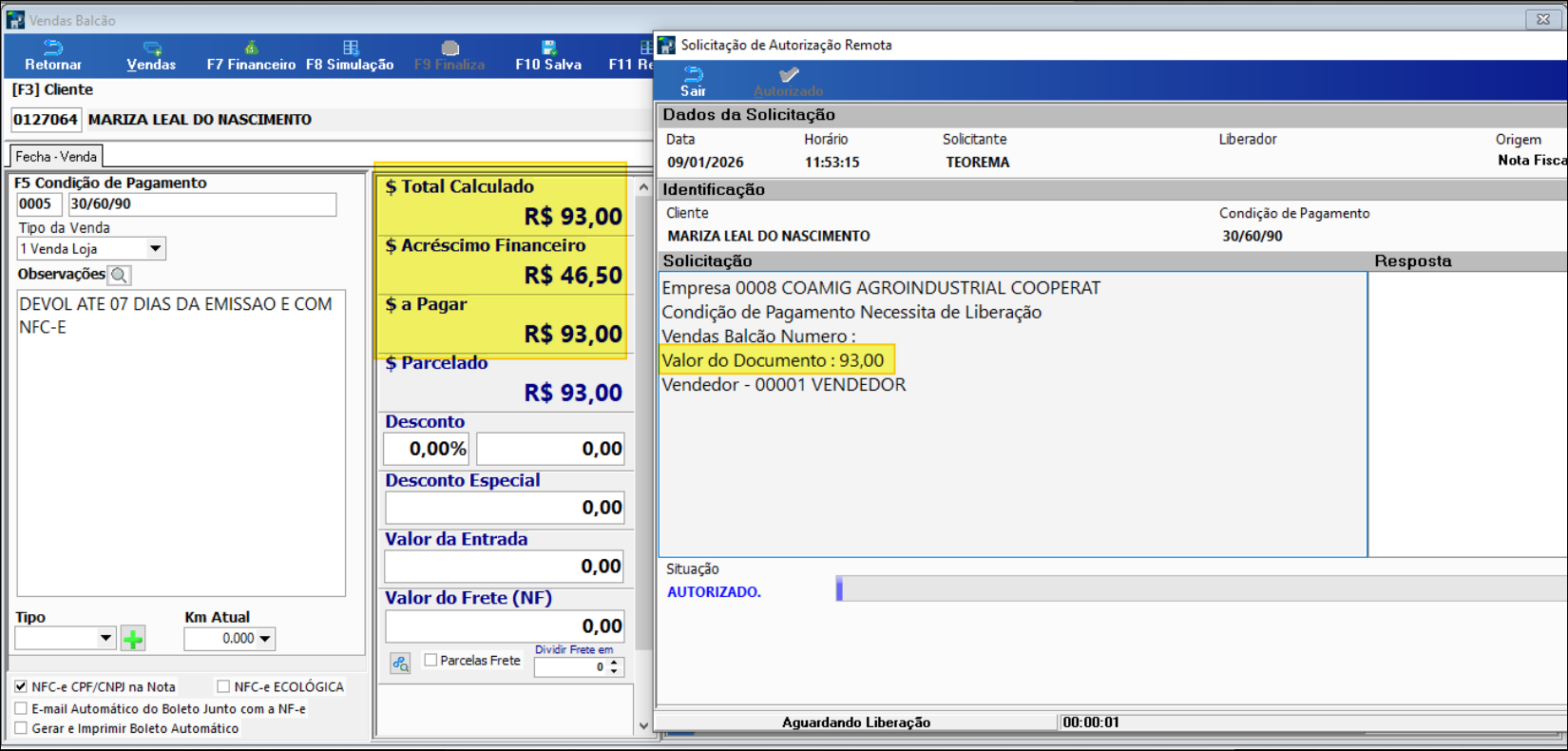This screenshot has width=1568, height=751.
Task: Click the freight installments icon beside Parcelas Frete
Action: pyautogui.click(x=400, y=663)
